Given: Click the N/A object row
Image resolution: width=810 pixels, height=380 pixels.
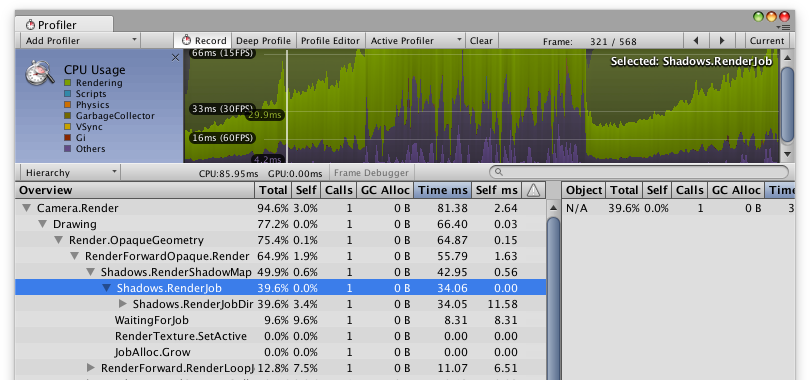Looking at the screenshot, I should pyautogui.click(x=678, y=208).
